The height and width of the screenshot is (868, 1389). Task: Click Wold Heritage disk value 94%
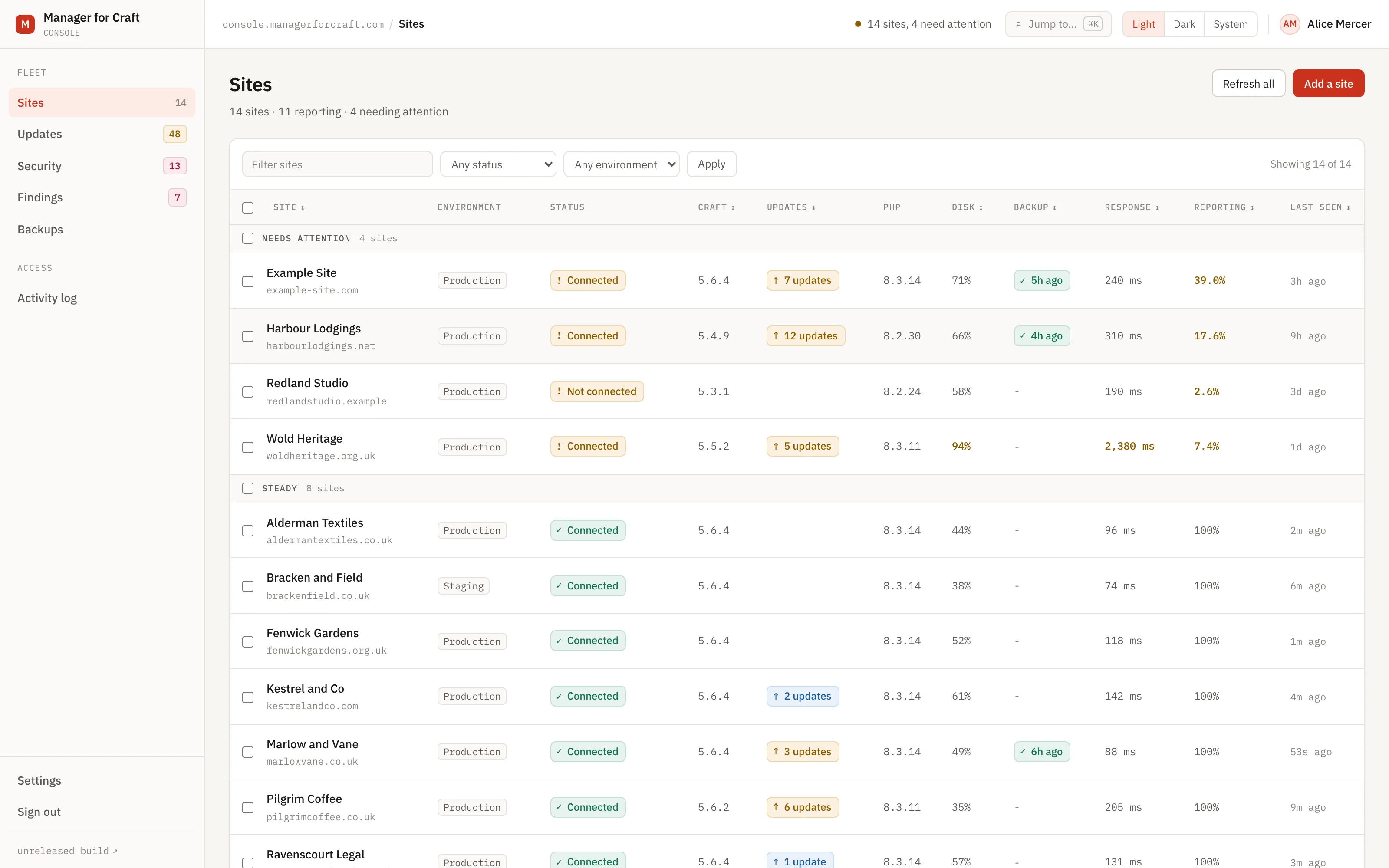[x=961, y=446]
